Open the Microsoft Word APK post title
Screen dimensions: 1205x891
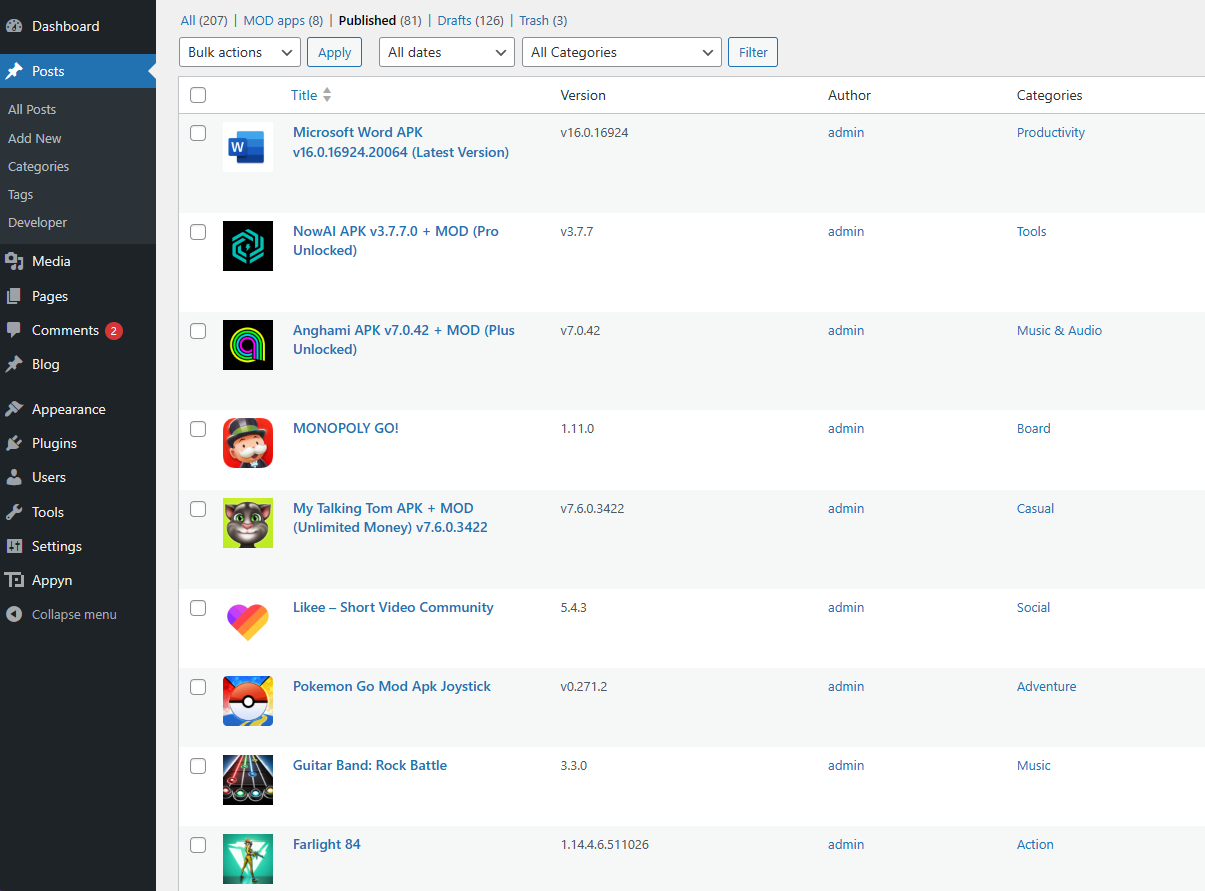pyautogui.click(x=401, y=142)
